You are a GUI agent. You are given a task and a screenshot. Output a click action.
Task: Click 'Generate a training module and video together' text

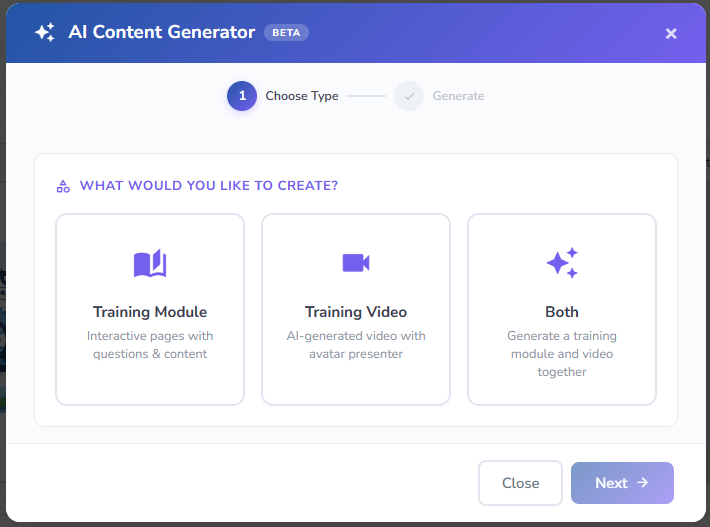click(562, 354)
